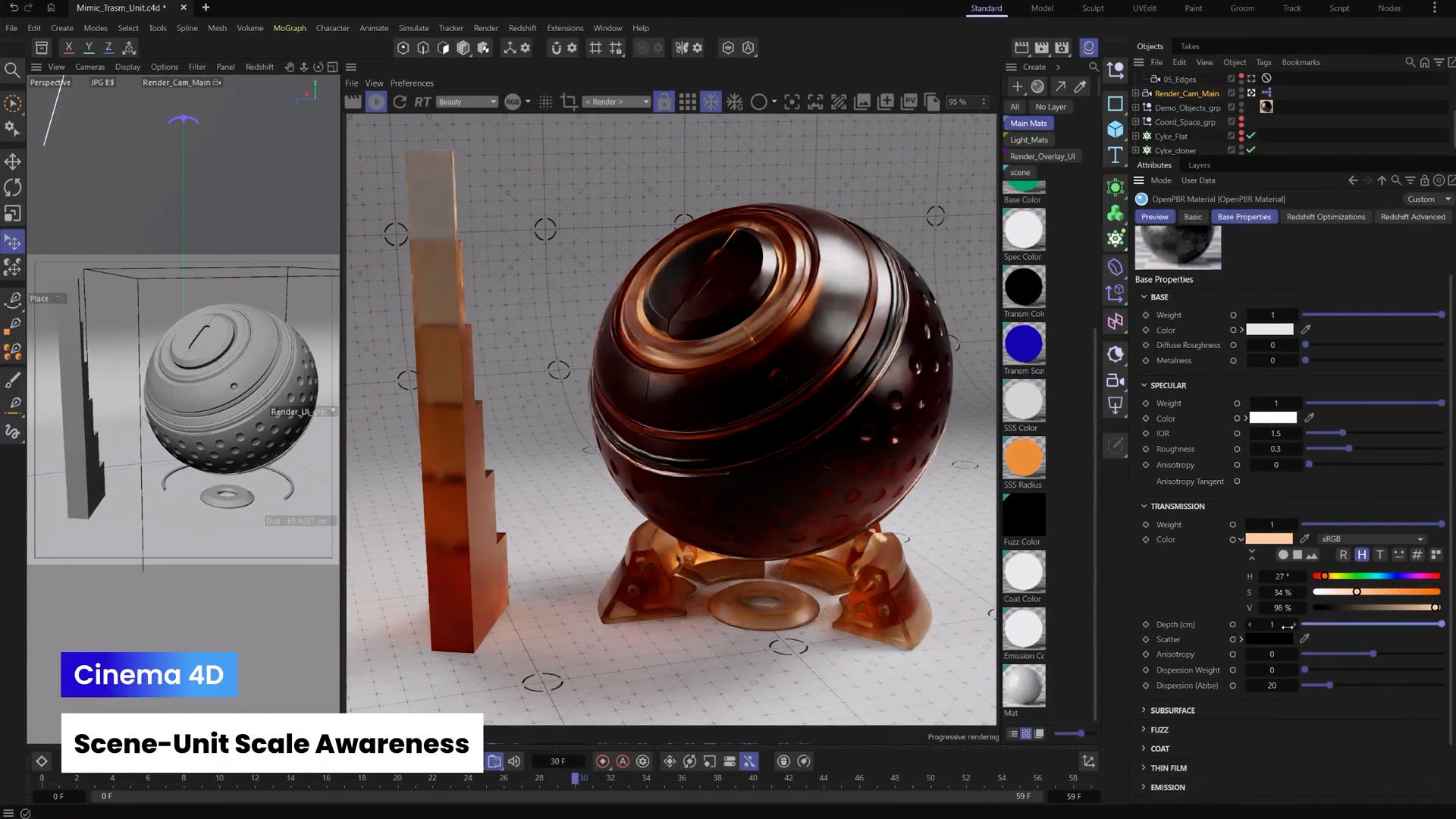1456x819 pixels.
Task: Open the MoGraph menu
Action: (289, 28)
